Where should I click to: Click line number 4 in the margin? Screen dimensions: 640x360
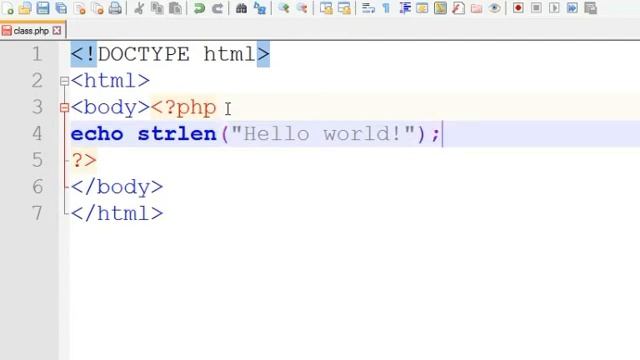click(x=37, y=134)
